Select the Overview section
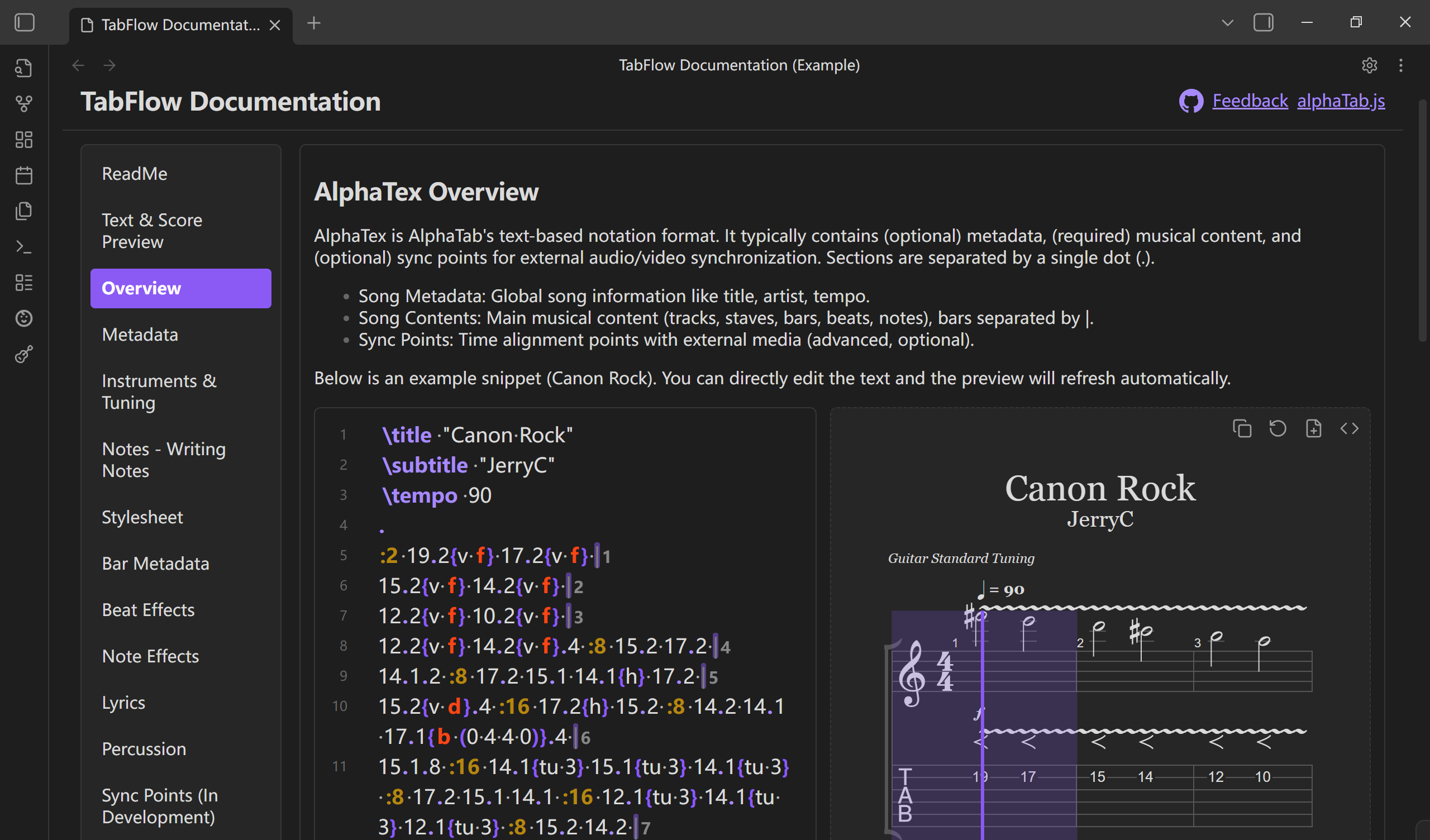The image size is (1430, 840). [181, 288]
